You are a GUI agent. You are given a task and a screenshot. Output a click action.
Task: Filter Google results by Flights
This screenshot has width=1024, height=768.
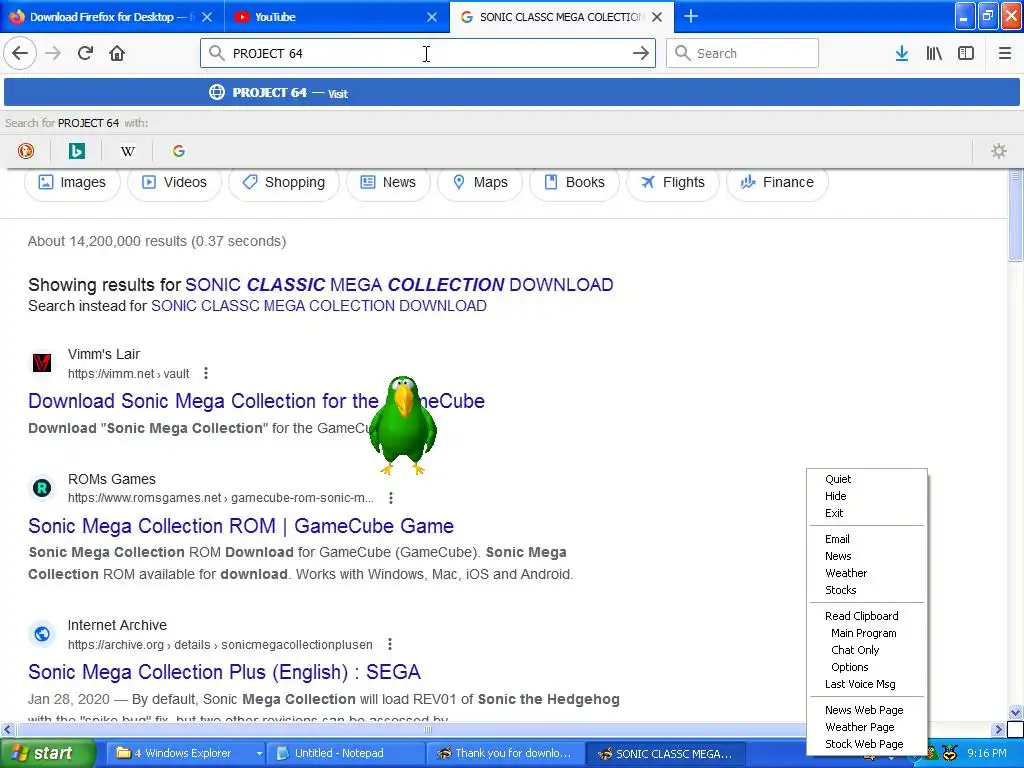tap(673, 182)
